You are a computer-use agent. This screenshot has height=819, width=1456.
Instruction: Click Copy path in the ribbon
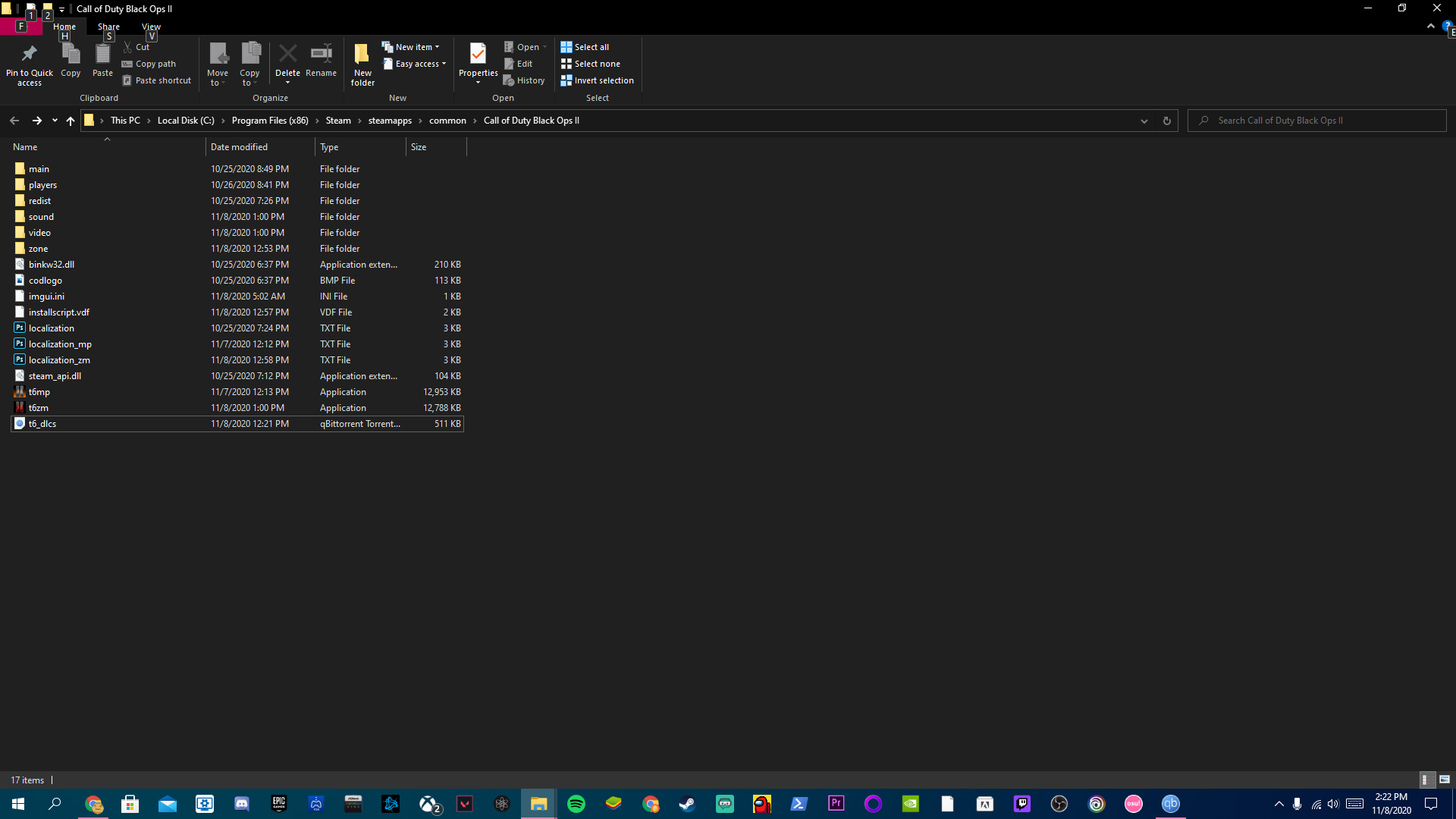[149, 64]
